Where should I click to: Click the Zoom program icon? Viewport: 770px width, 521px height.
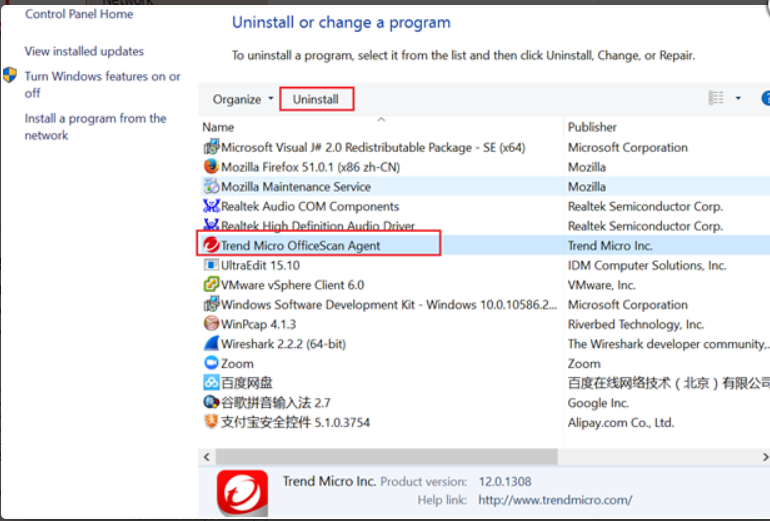click(x=211, y=363)
